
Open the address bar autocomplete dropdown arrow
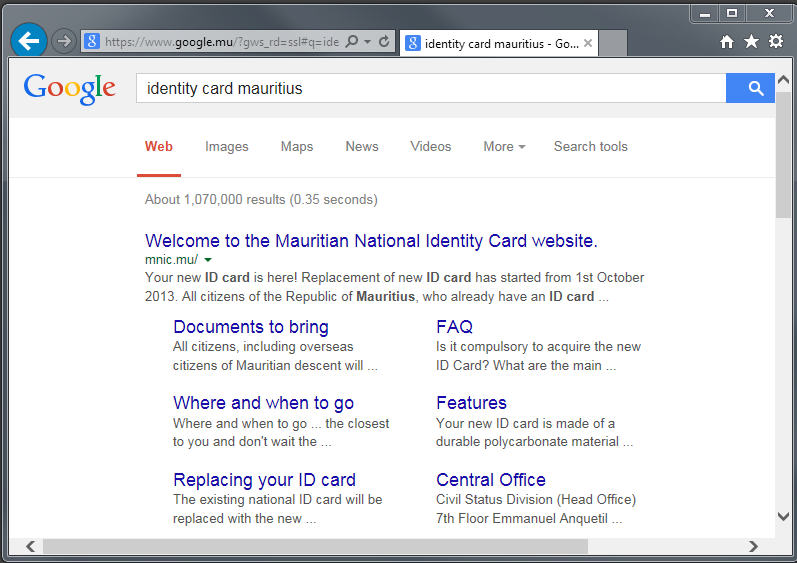[x=367, y=42]
